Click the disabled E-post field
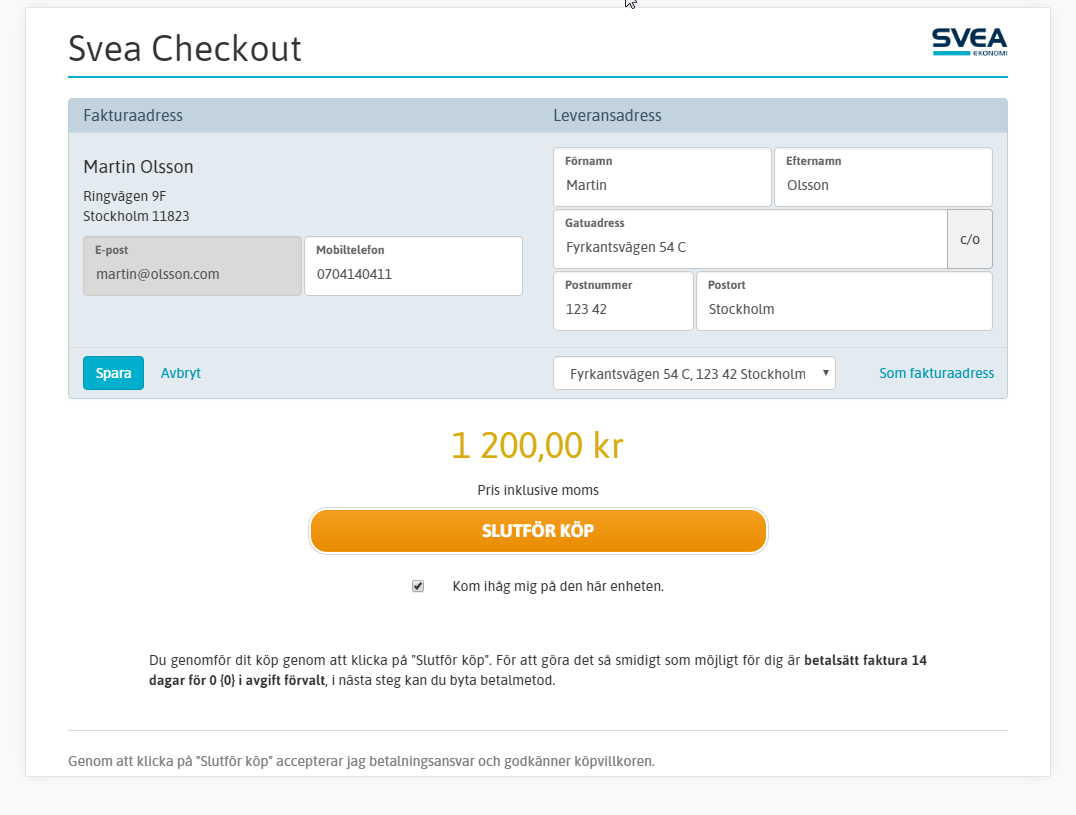 tap(192, 274)
